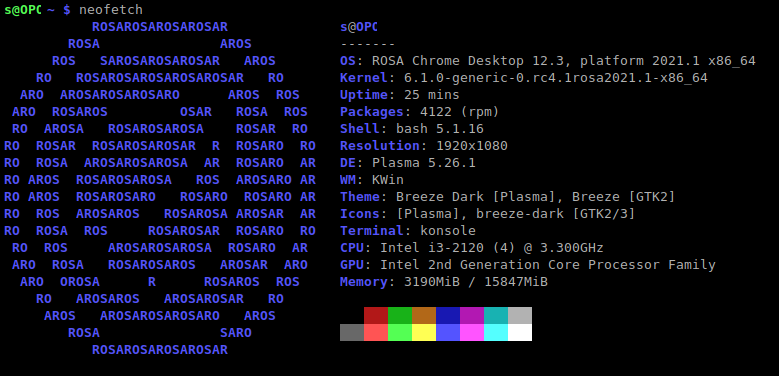The image size is (779, 376).
Task: Click the dark blue color block
Action: point(448,315)
